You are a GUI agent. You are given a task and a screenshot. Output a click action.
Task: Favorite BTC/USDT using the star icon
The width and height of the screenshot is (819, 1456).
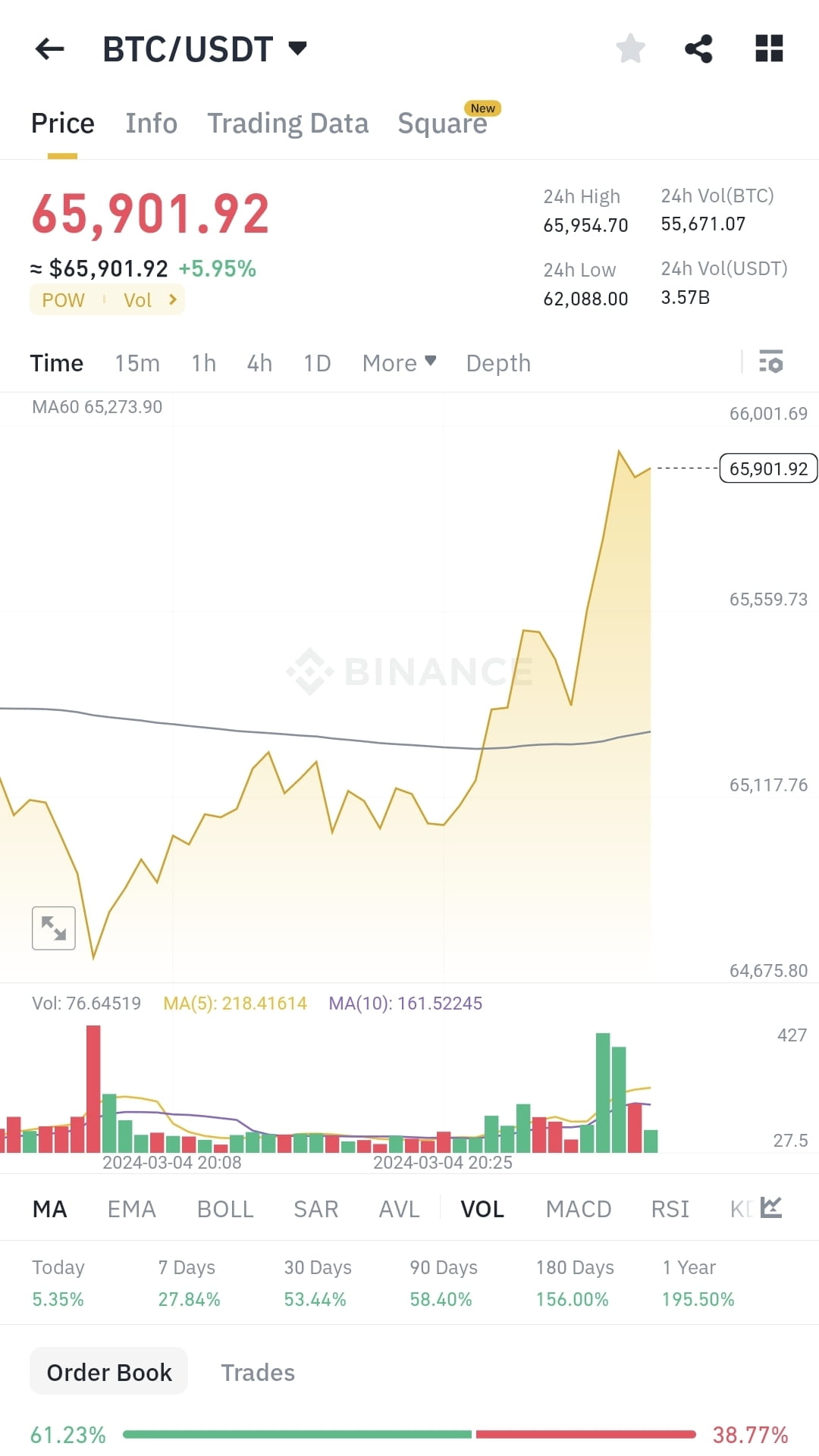(x=631, y=48)
